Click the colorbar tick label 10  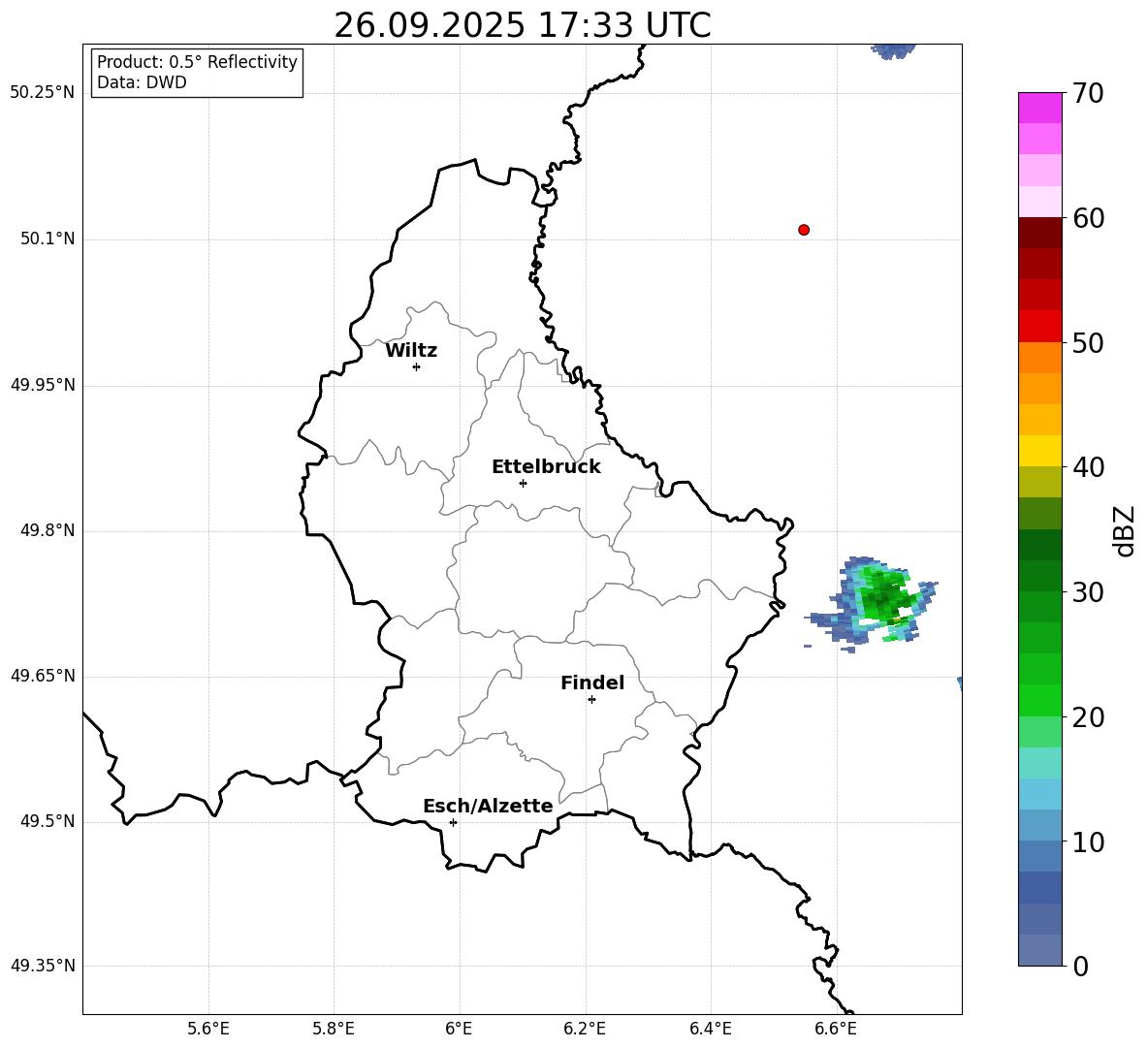click(x=1088, y=842)
